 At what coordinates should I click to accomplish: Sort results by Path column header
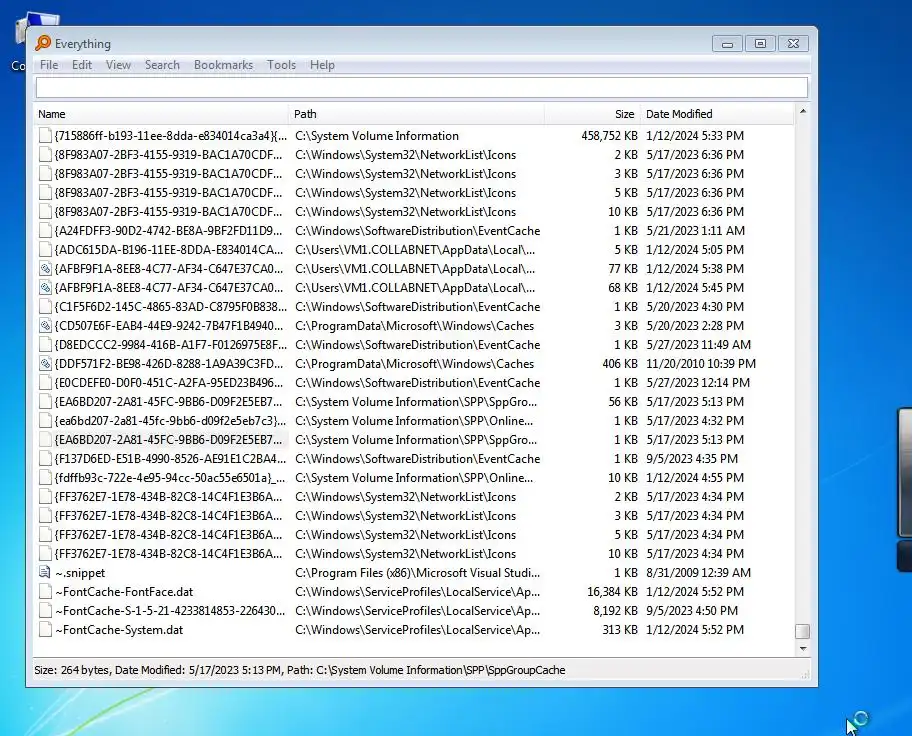tap(416, 114)
